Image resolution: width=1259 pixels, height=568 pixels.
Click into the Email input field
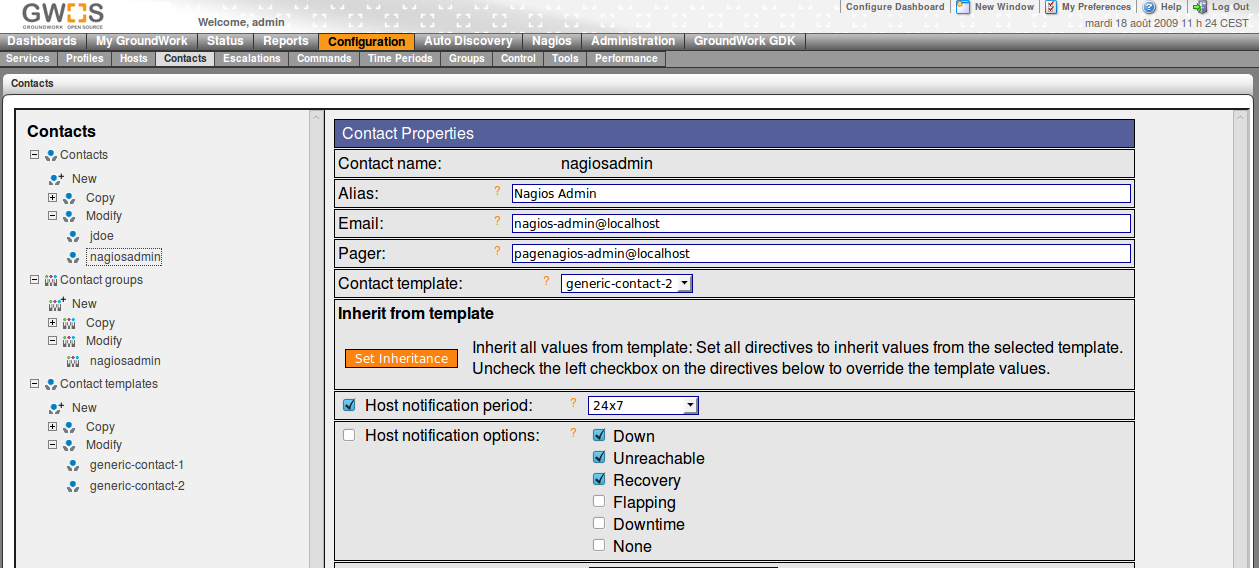tap(820, 224)
